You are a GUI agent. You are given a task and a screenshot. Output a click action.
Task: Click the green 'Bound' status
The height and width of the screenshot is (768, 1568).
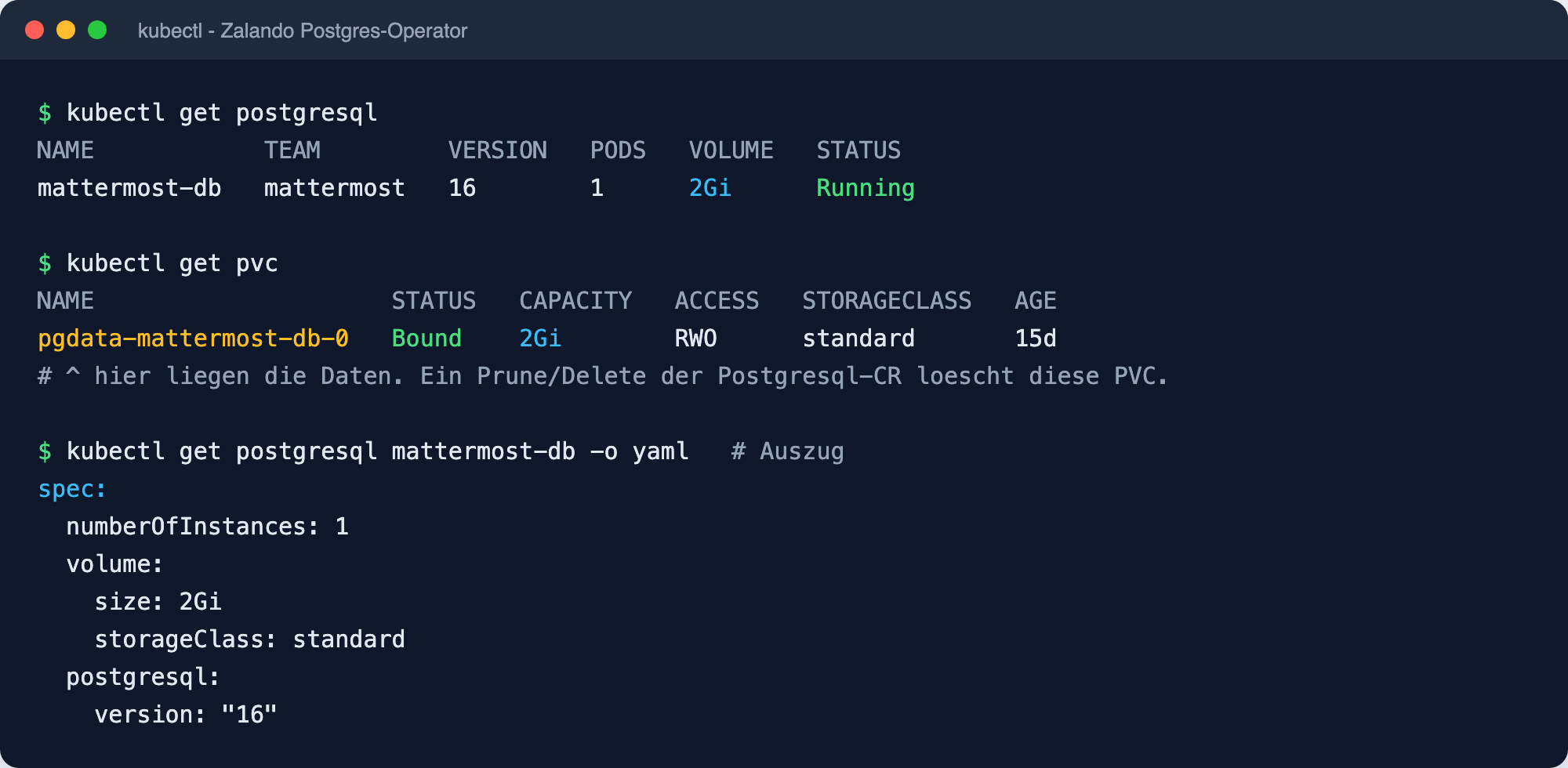pos(426,339)
